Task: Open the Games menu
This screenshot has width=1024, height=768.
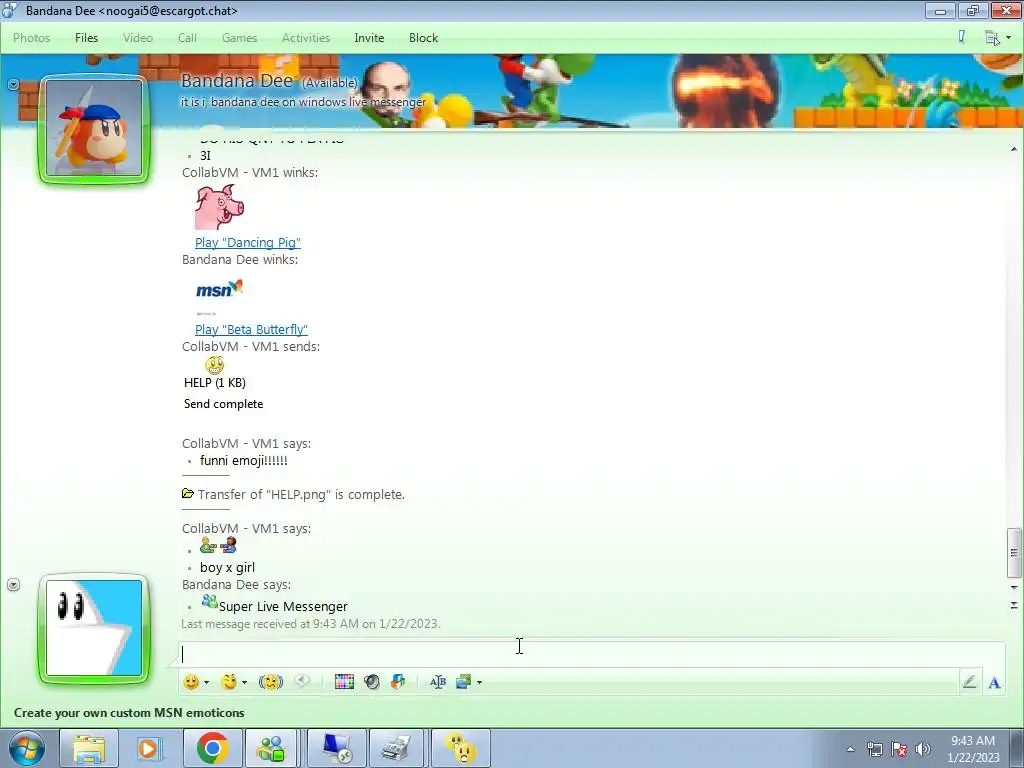Action: (239, 38)
